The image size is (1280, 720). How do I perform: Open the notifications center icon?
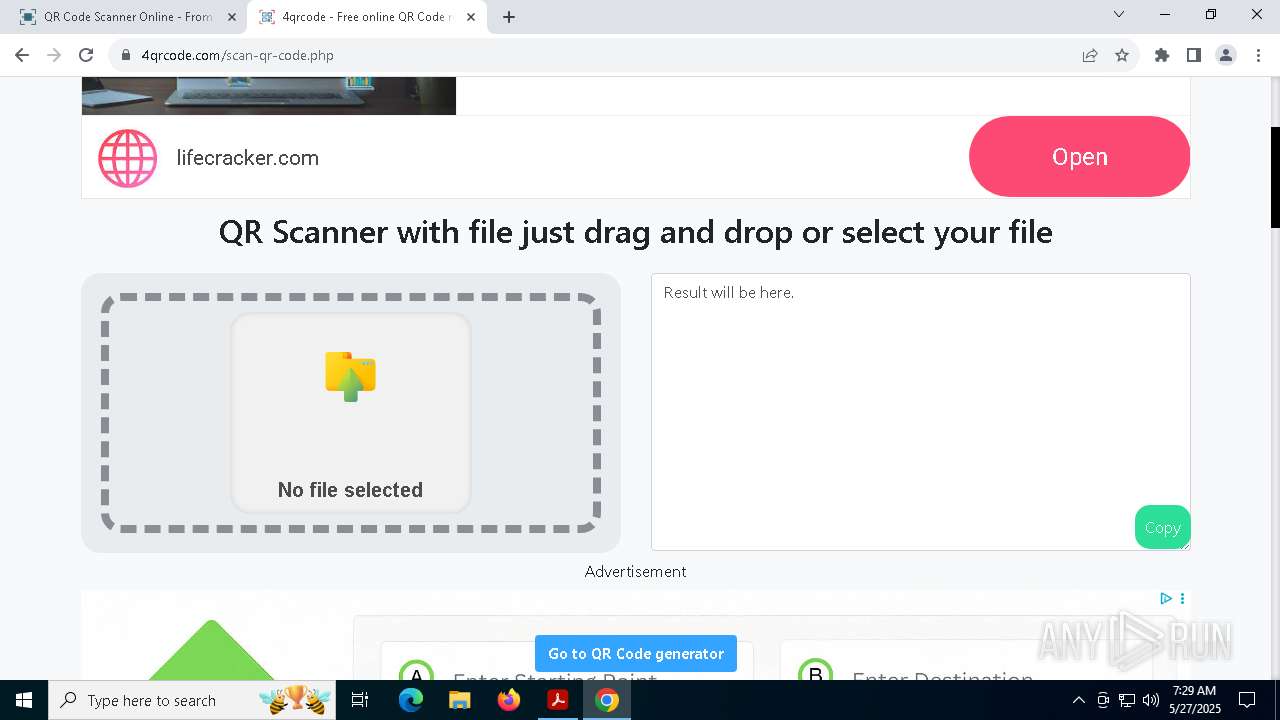click(1247, 700)
